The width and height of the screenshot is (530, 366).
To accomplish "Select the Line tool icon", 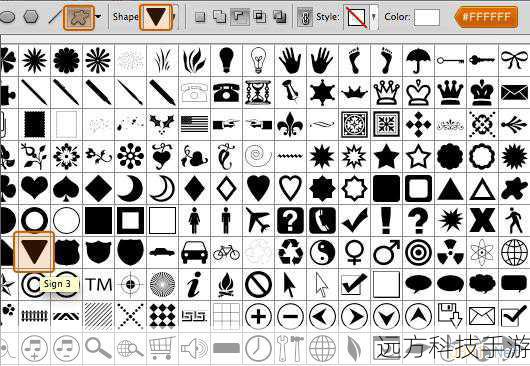I will 56,16.
